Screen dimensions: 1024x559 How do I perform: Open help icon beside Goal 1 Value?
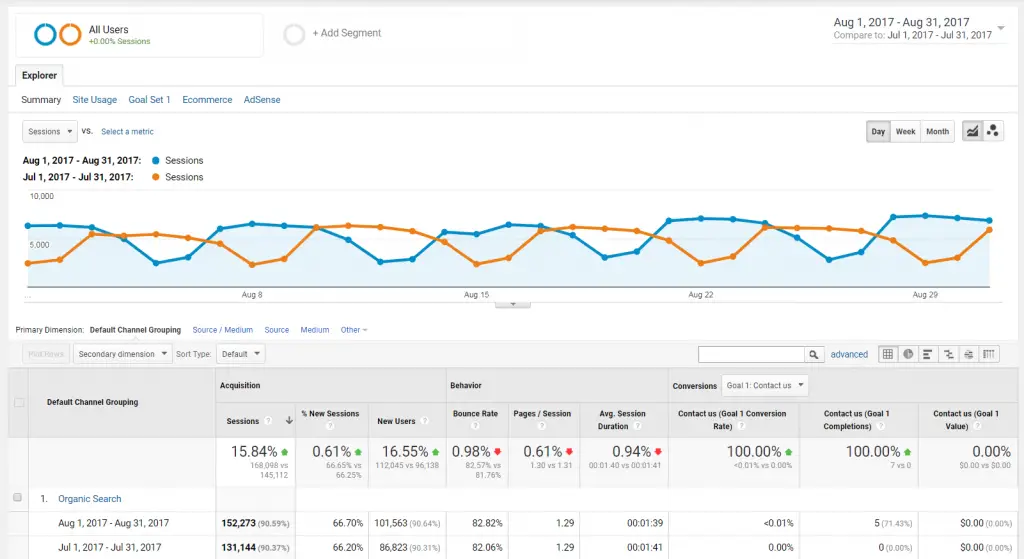click(978, 426)
